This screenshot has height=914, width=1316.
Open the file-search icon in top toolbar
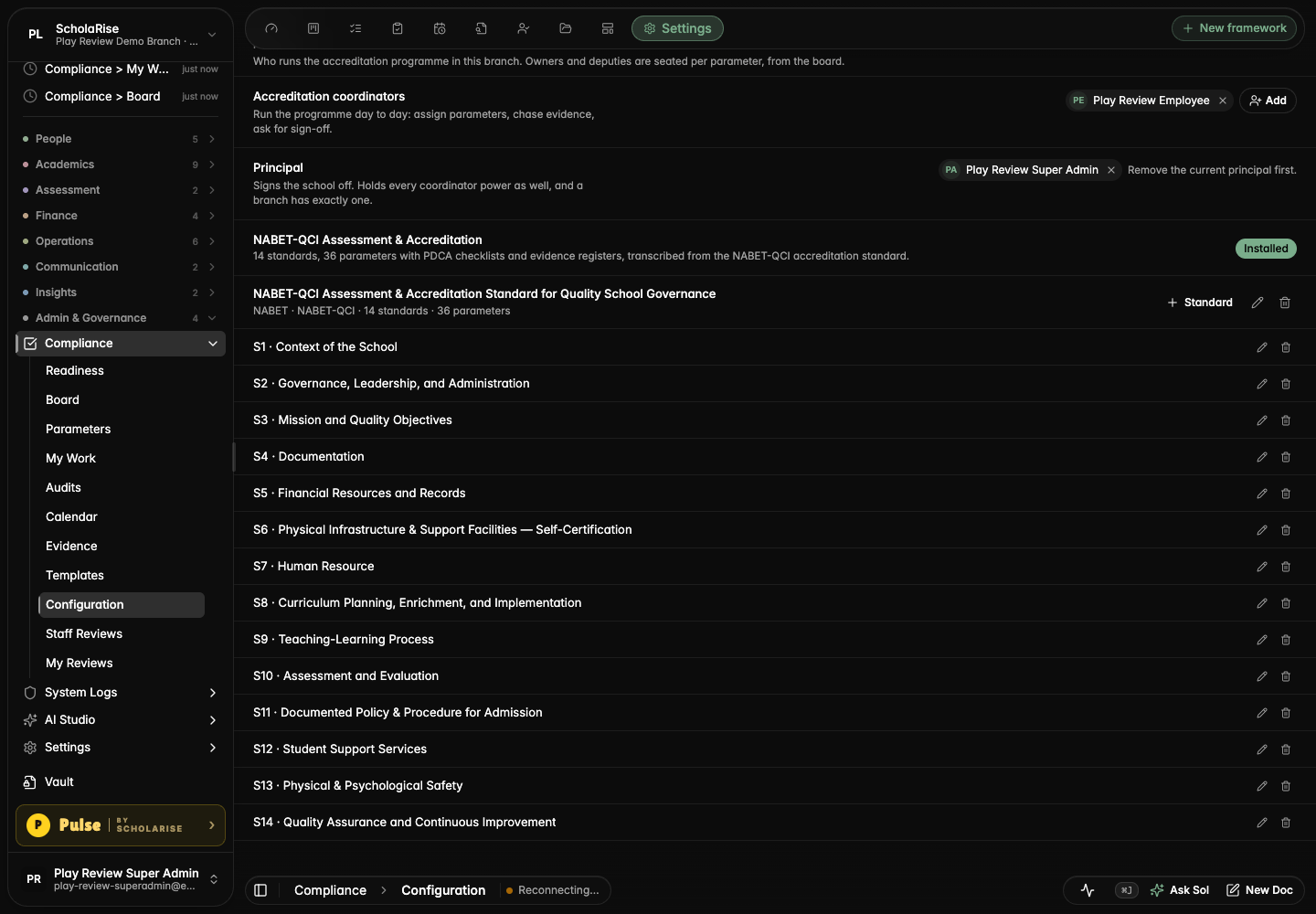tap(482, 28)
